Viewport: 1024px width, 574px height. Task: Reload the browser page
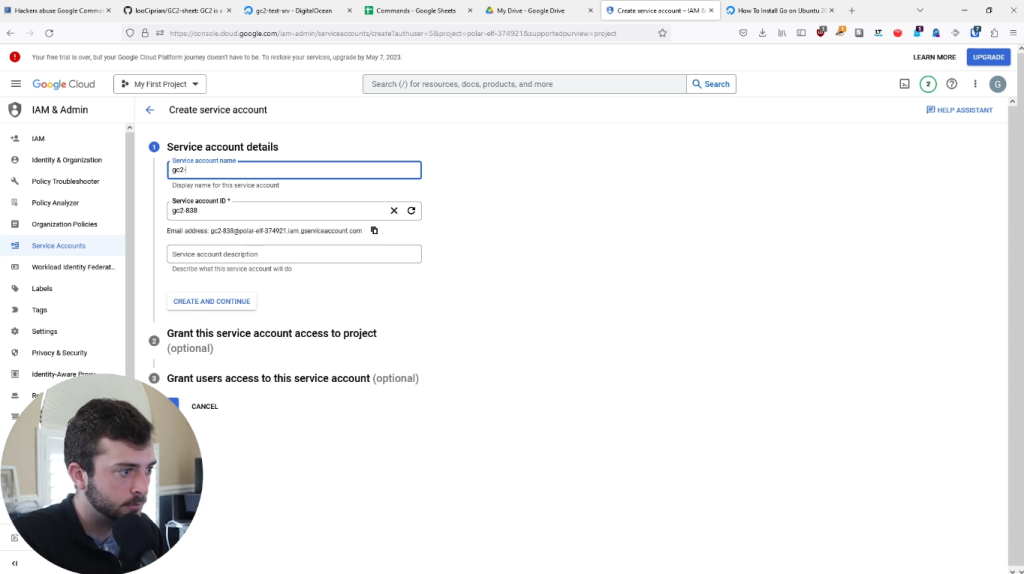click(49, 33)
